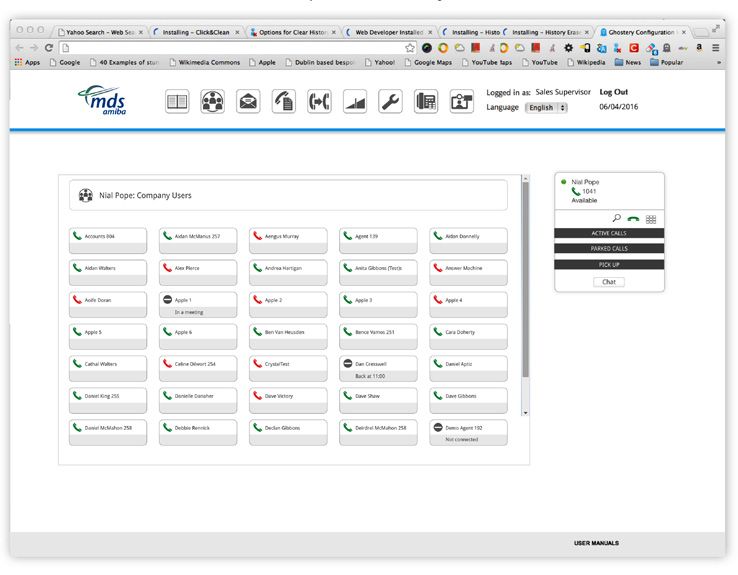738x575 pixels.
Task: Switch to the Yahoo Search browser tab
Action: point(99,32)
